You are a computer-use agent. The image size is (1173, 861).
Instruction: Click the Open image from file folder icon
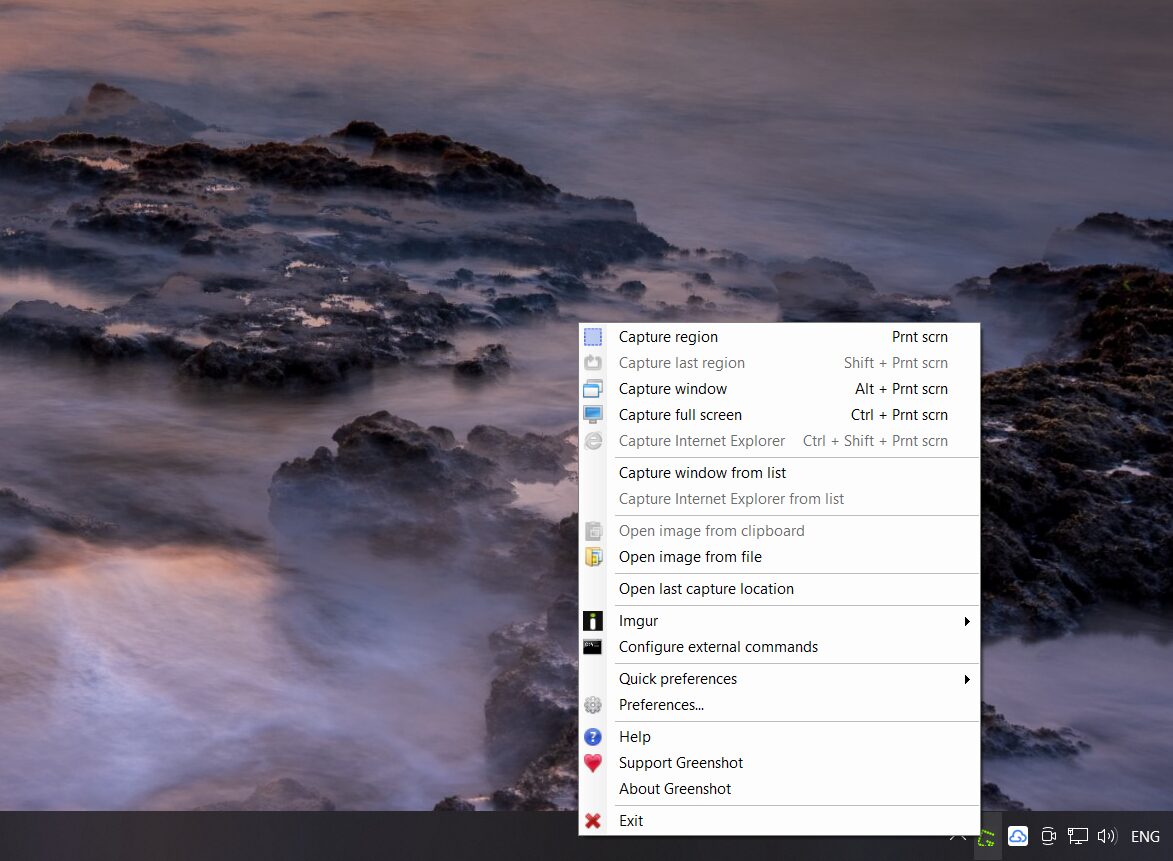coord(593,557)
